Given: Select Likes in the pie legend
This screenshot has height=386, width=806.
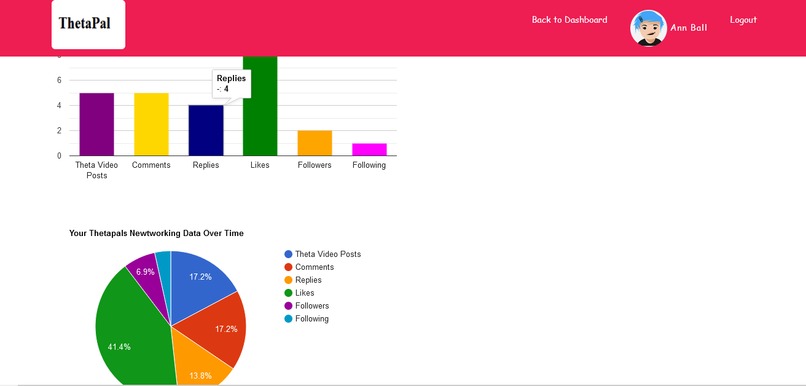Looking at the screenshot, I should [305, 292].
